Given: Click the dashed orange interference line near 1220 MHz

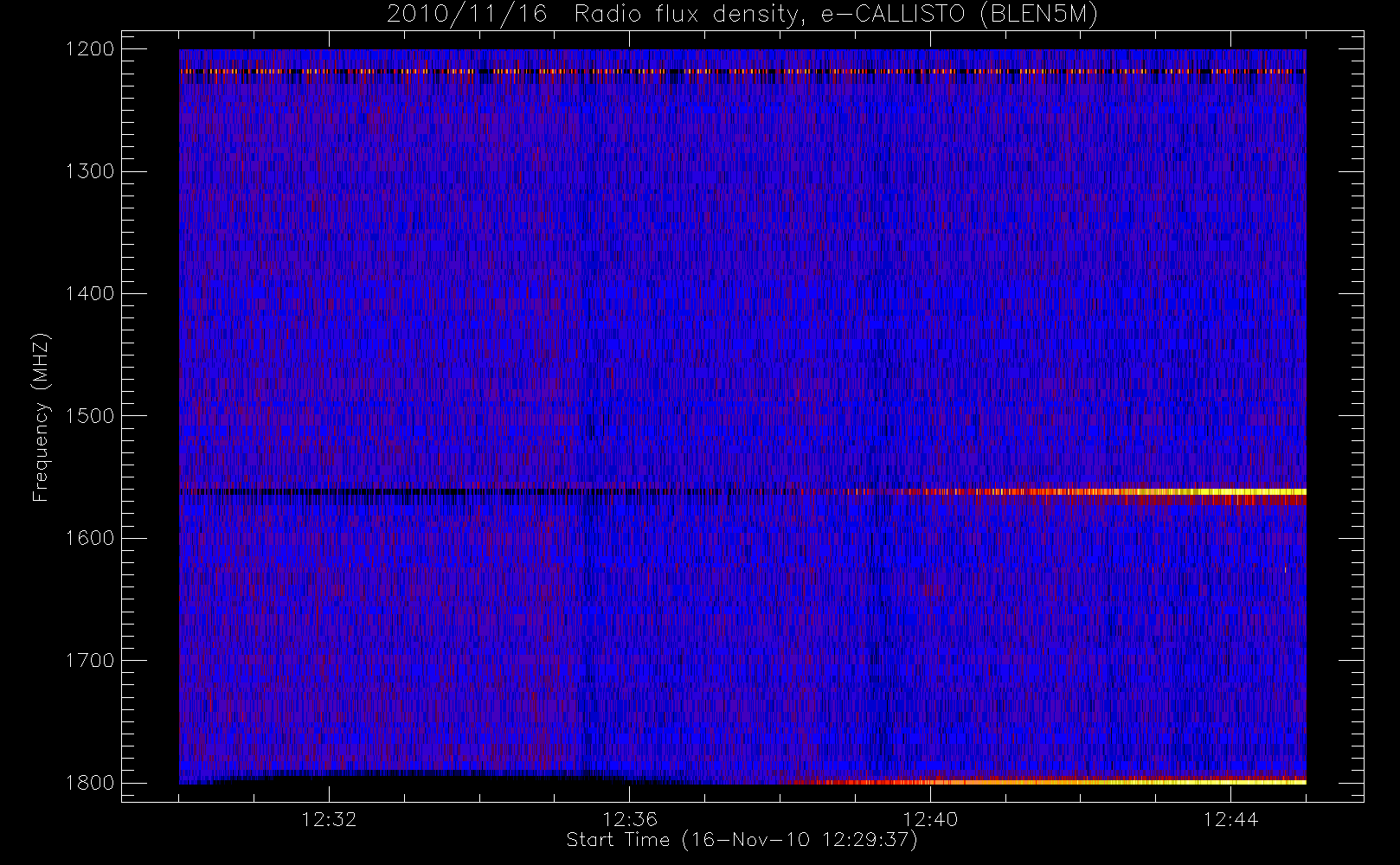Looking at the screenshot, I should (742, 71).
